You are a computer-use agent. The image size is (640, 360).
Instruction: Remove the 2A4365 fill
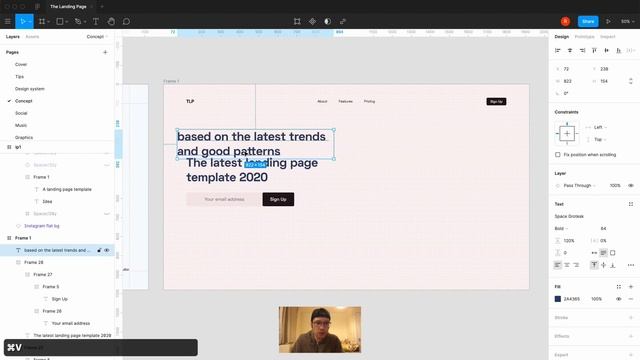[x=631, y=299]
